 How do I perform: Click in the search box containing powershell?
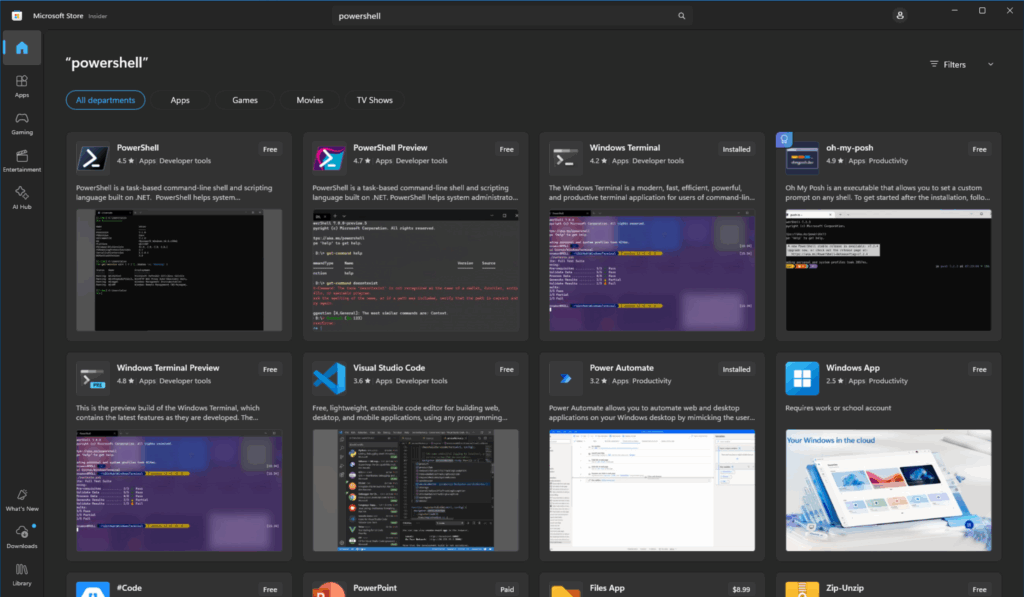(x=512, y=16)
